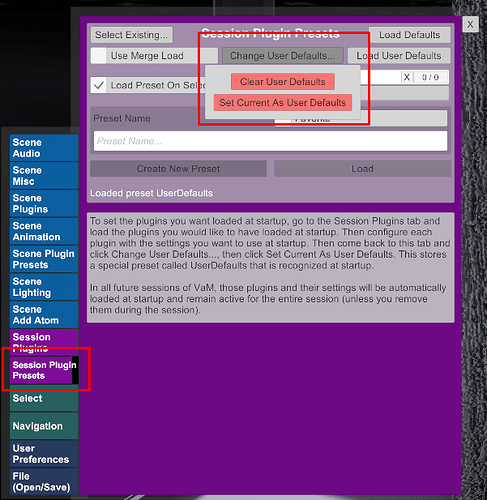Viewport: 487px width, 500px height.
Task: Open File (Open/Save) tab
Action: click(x=44, y=482)
